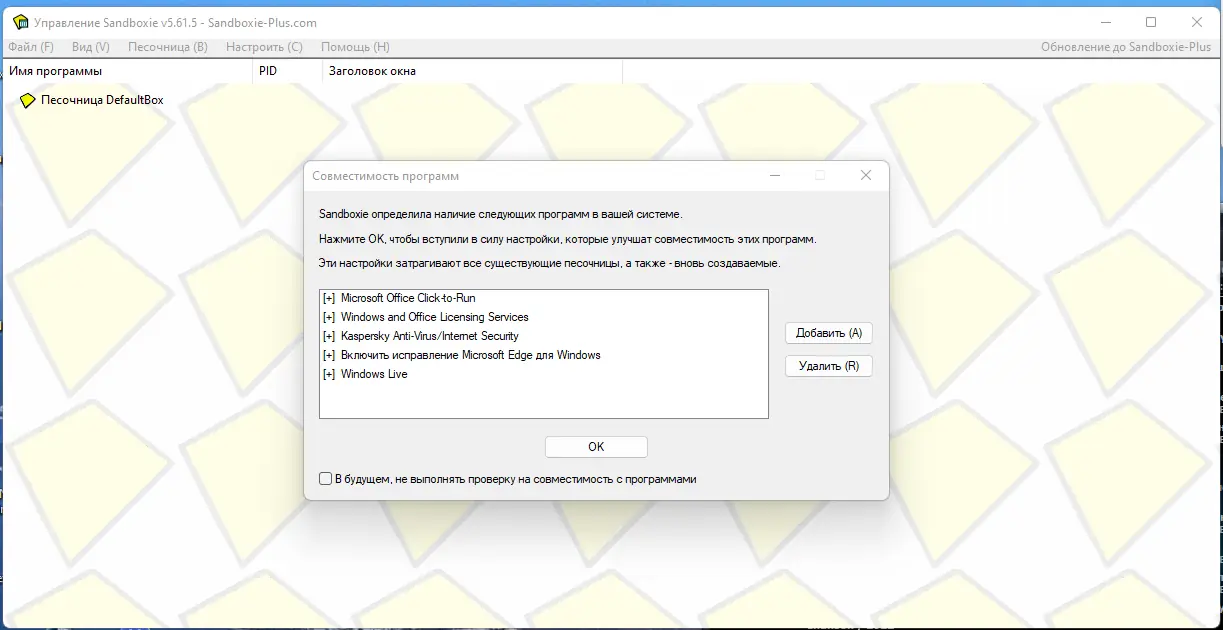
Task: Click the yellow DefaultBox sandbox icon
Action: [x=28, y=100]
